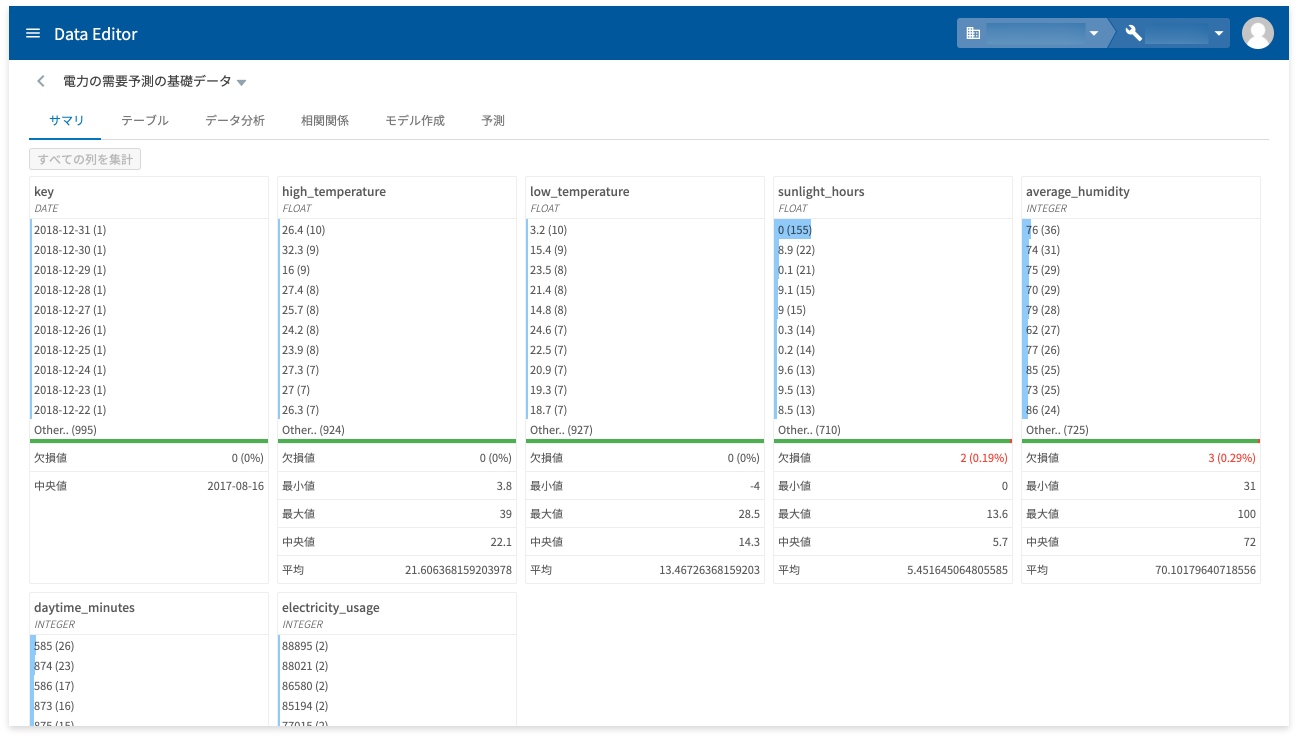Go to the 相関関係 tab
This screenshot has width=1298, height=738.
[x=325, y=120]
